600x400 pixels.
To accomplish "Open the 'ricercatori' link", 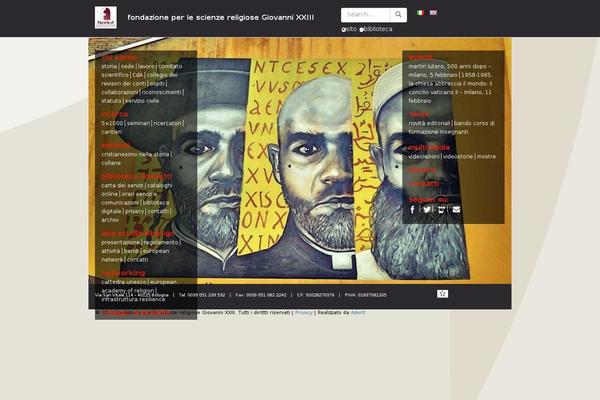I will [168, 123].
